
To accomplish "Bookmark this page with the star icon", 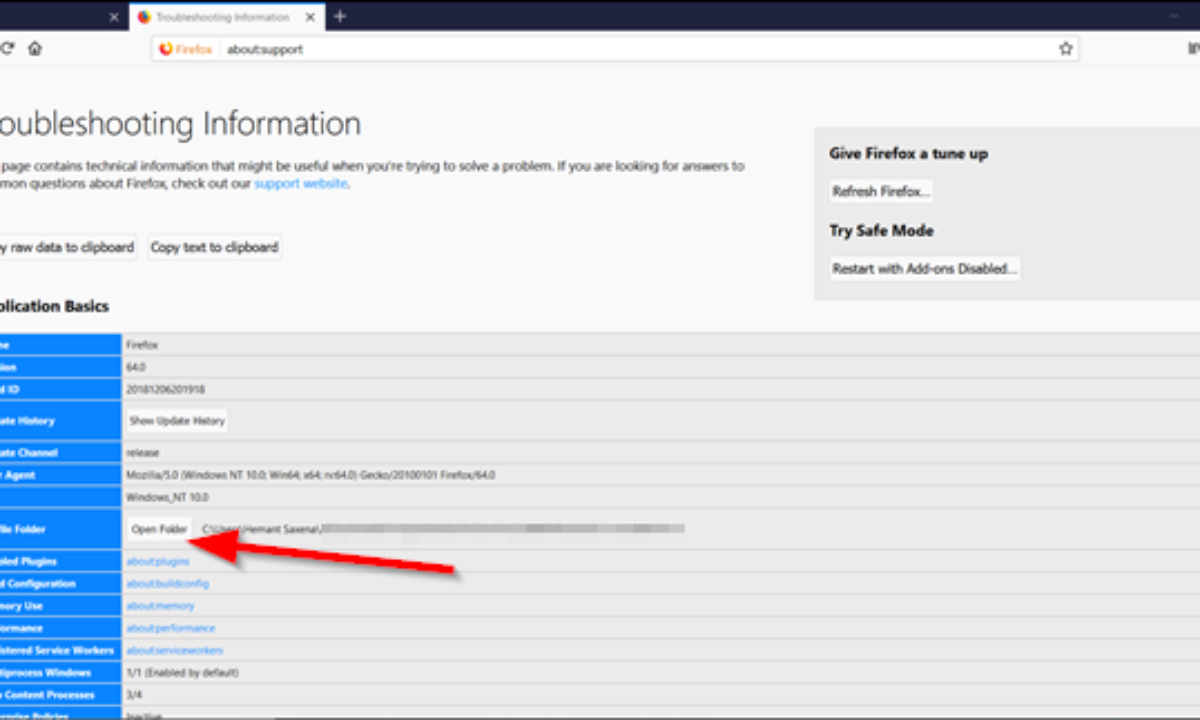I will point(1065,48).
